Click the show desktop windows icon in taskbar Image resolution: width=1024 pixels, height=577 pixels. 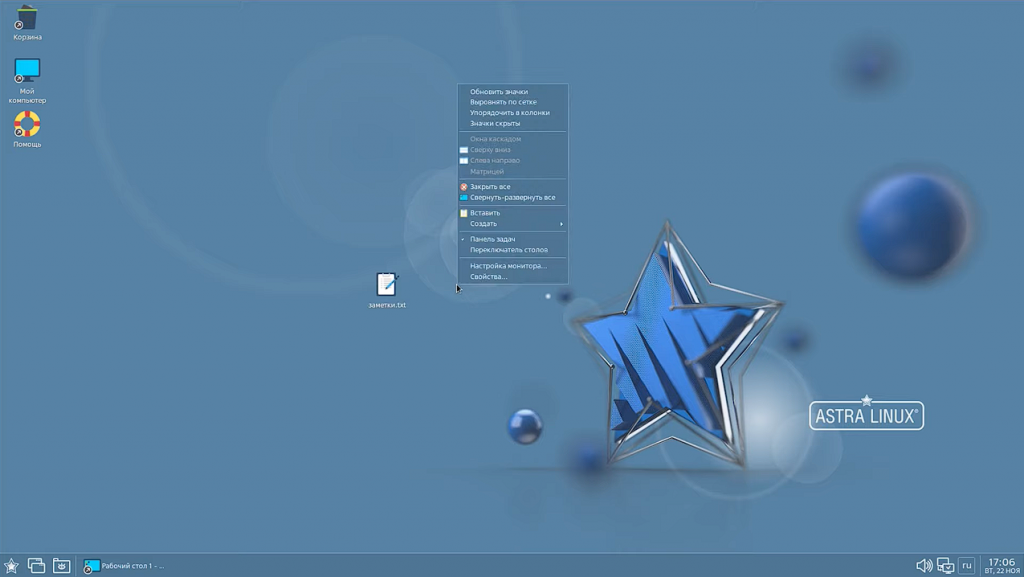tap(36, 566)
